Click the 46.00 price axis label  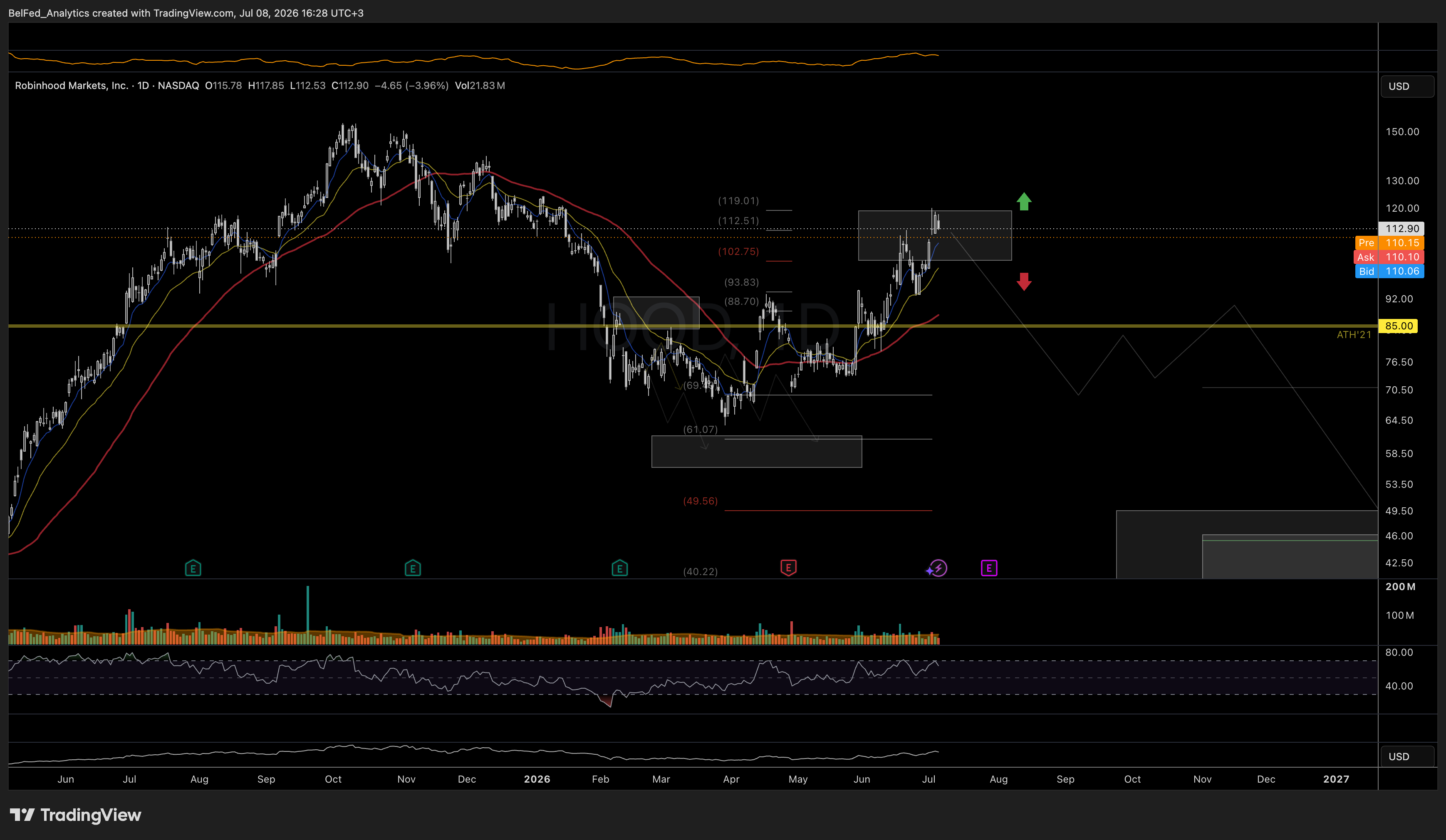tap(1399, 536)
